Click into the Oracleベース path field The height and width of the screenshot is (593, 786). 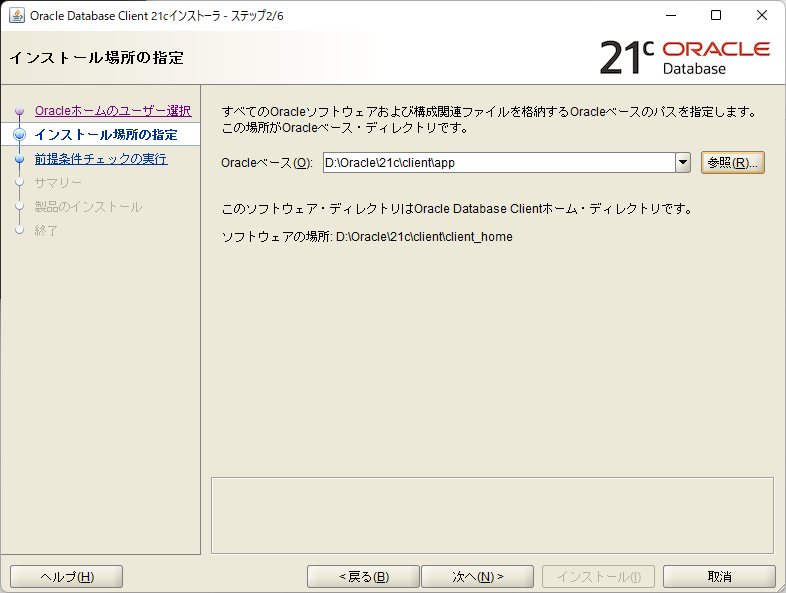tap(499, 162)
